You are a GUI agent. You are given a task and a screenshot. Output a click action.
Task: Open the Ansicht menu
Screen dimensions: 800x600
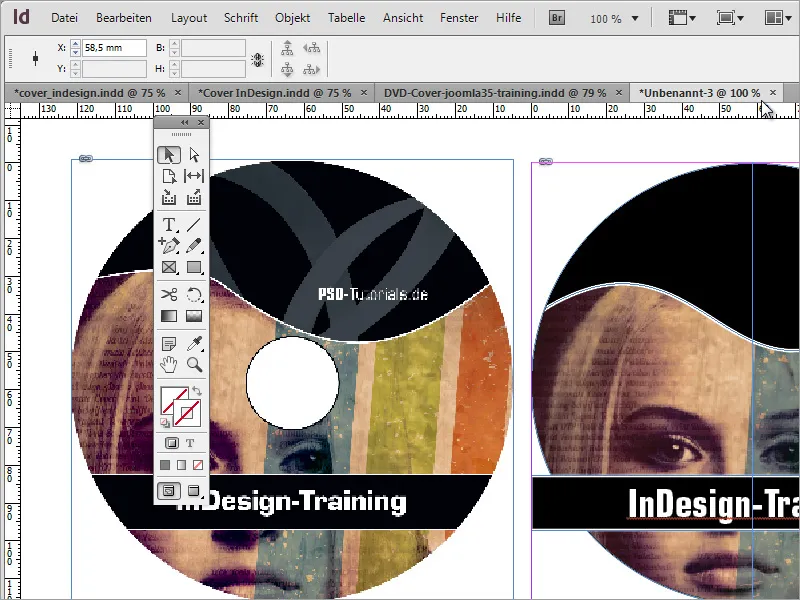click(x=403, y=18)
